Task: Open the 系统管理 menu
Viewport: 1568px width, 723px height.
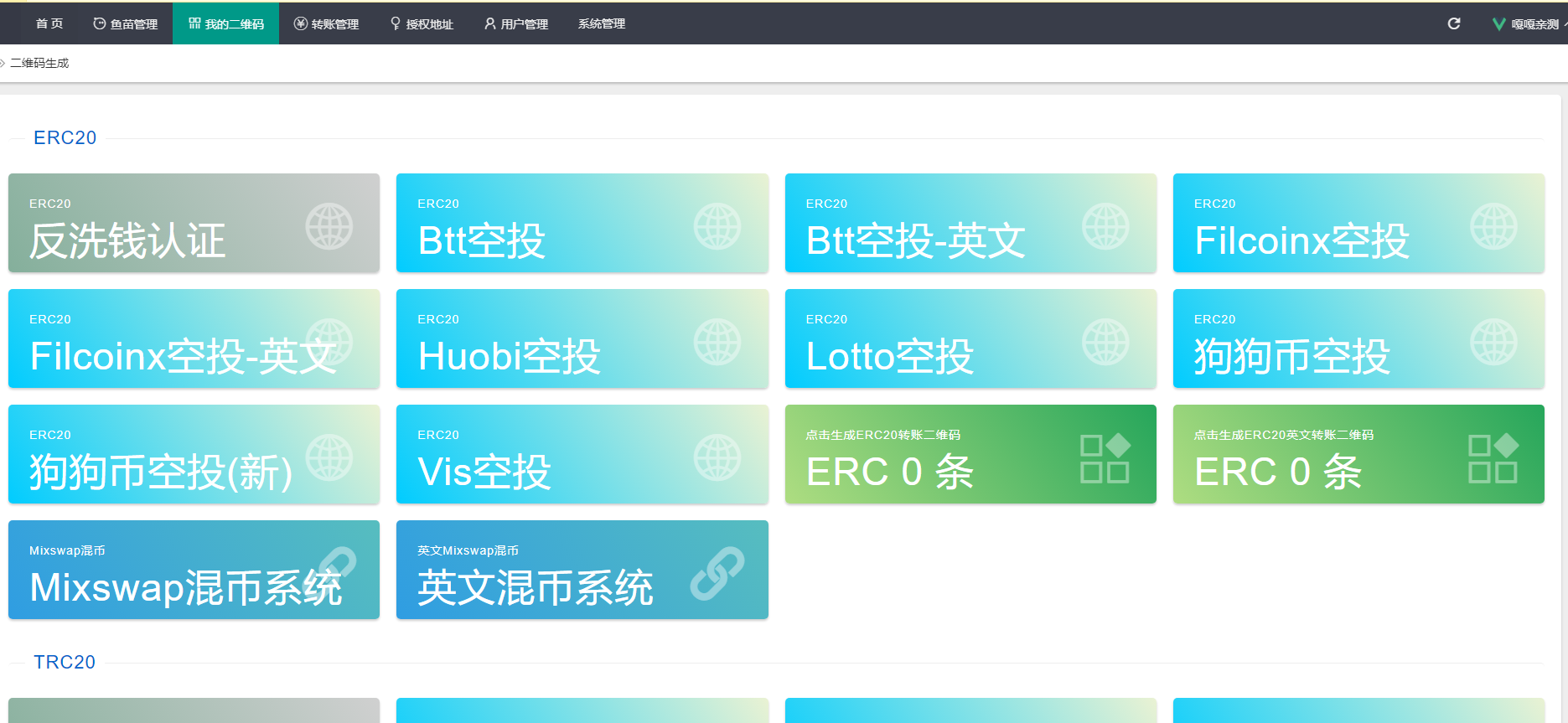Action: (x=602, y=23)
